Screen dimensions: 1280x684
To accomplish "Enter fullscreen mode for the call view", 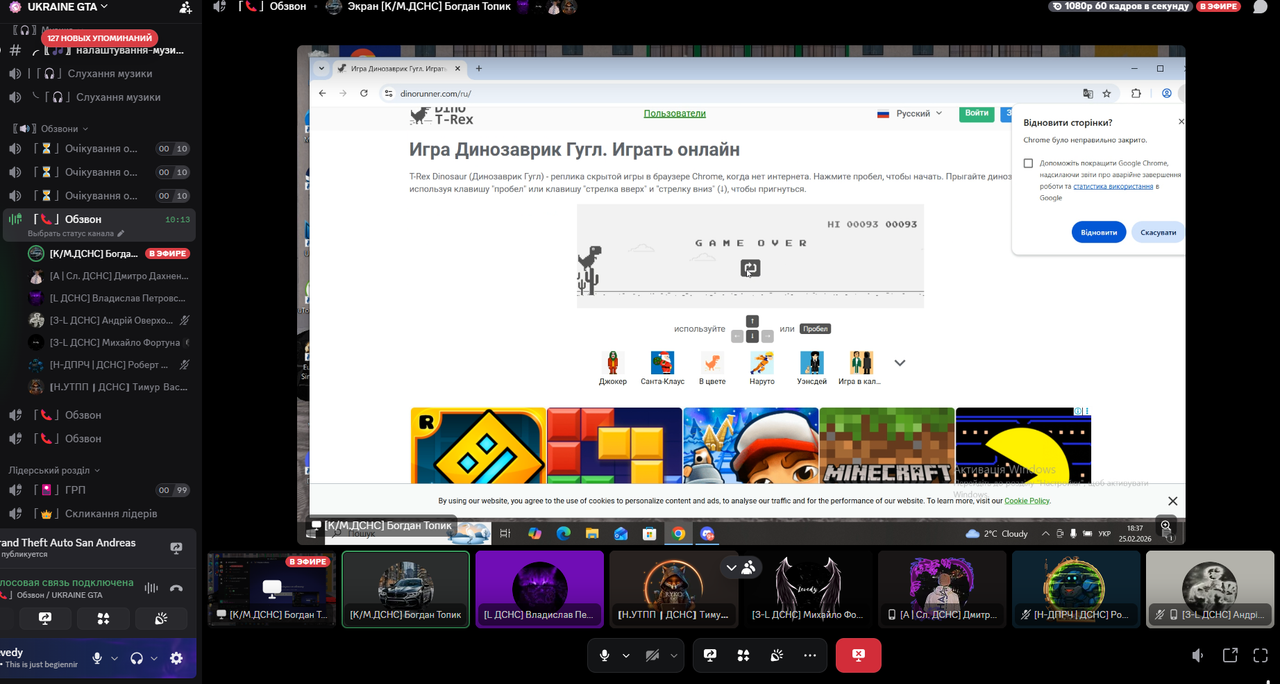I will click(1261, 655).
